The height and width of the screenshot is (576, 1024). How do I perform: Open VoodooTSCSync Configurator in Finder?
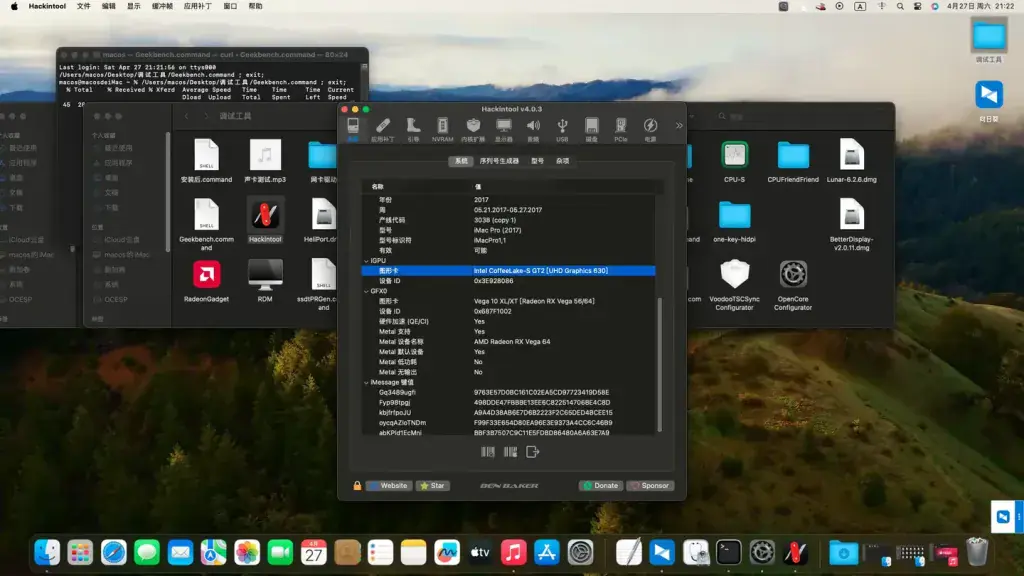click(734, 285)
